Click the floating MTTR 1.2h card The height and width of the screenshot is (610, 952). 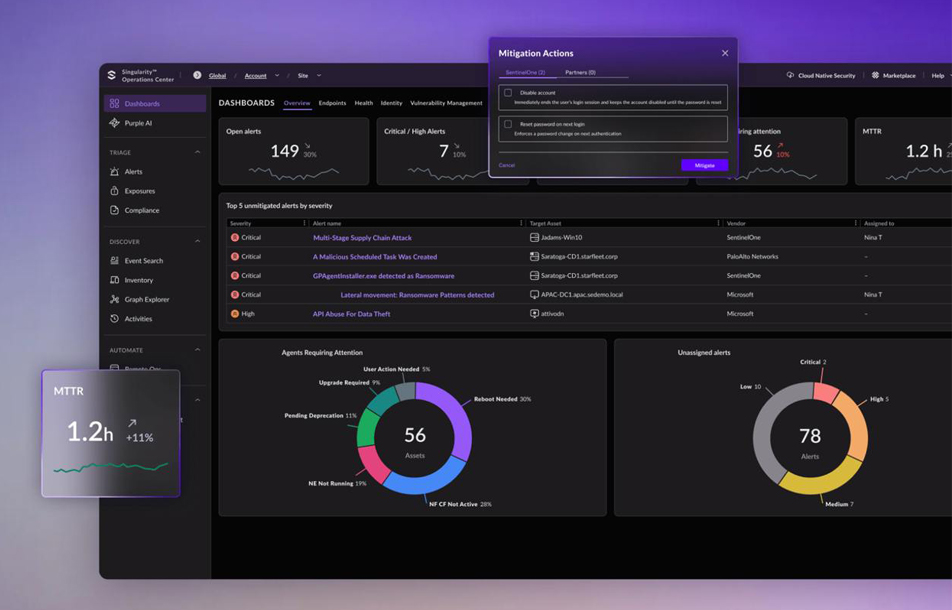110,433
